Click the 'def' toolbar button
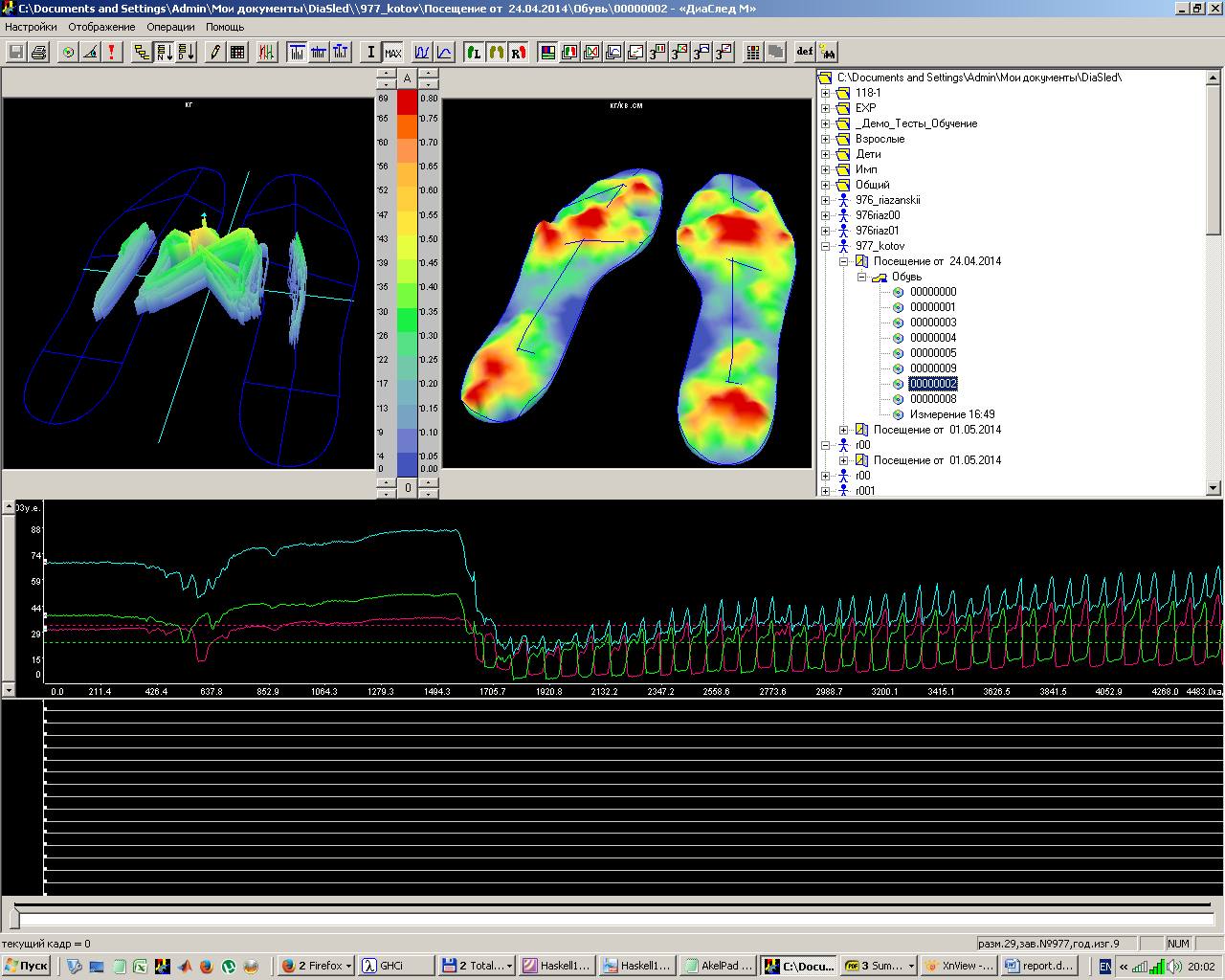The width and height of the screenshot is (1225, 980). (x=805, y=53)
